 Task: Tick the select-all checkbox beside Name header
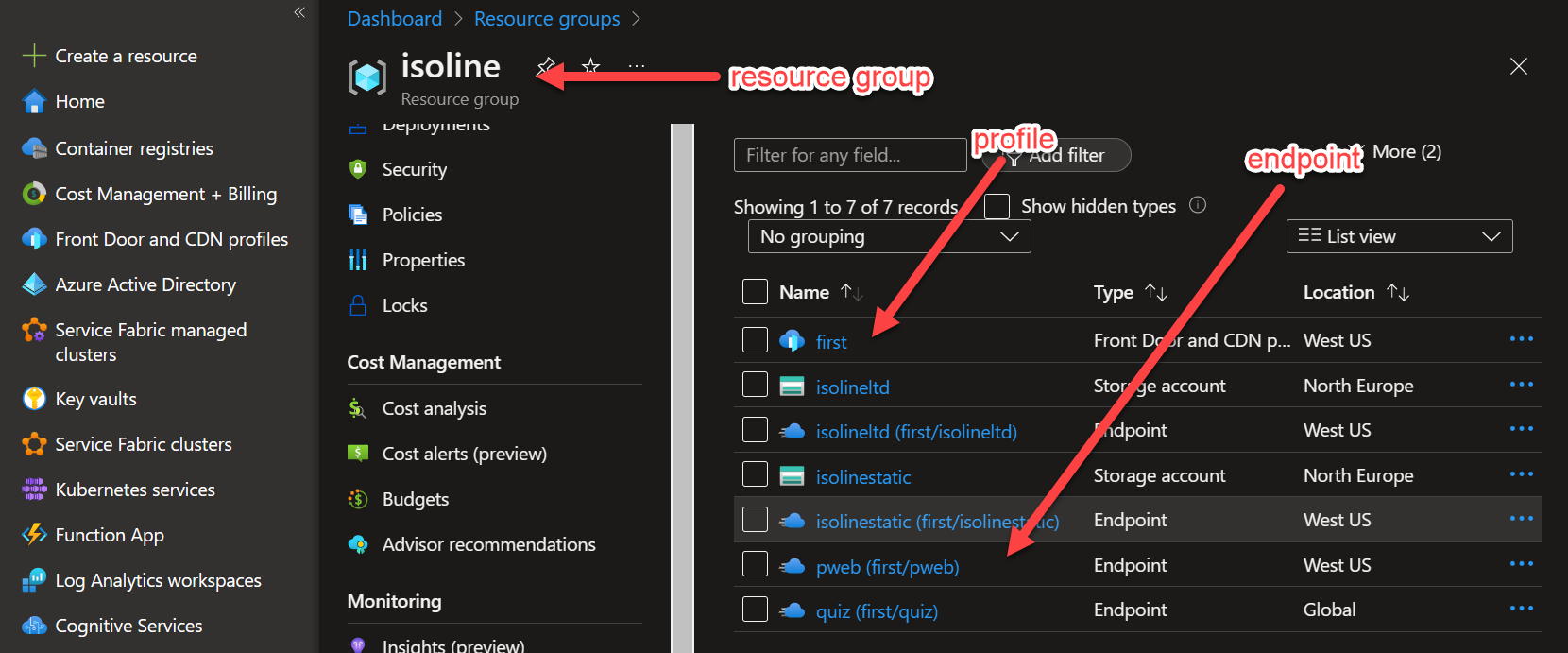coord(755,291)
